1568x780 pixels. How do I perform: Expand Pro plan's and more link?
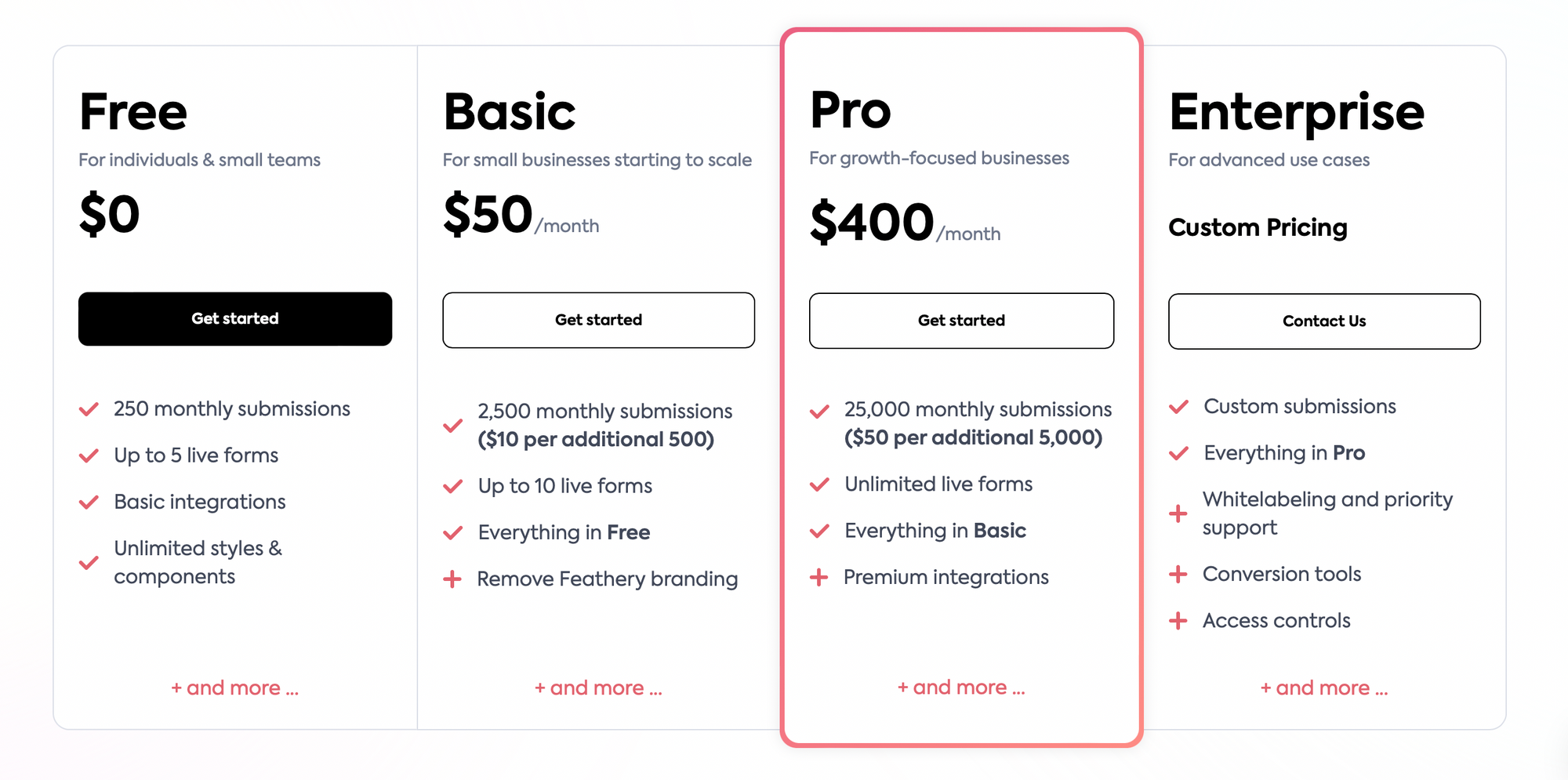pos(961,687)
